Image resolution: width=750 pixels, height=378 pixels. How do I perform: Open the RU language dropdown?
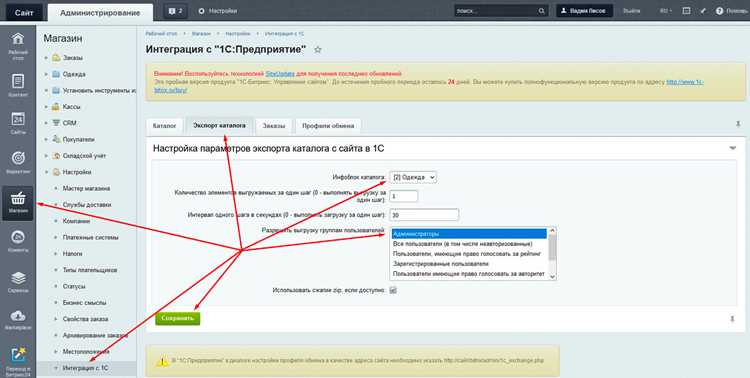[666, 11]
